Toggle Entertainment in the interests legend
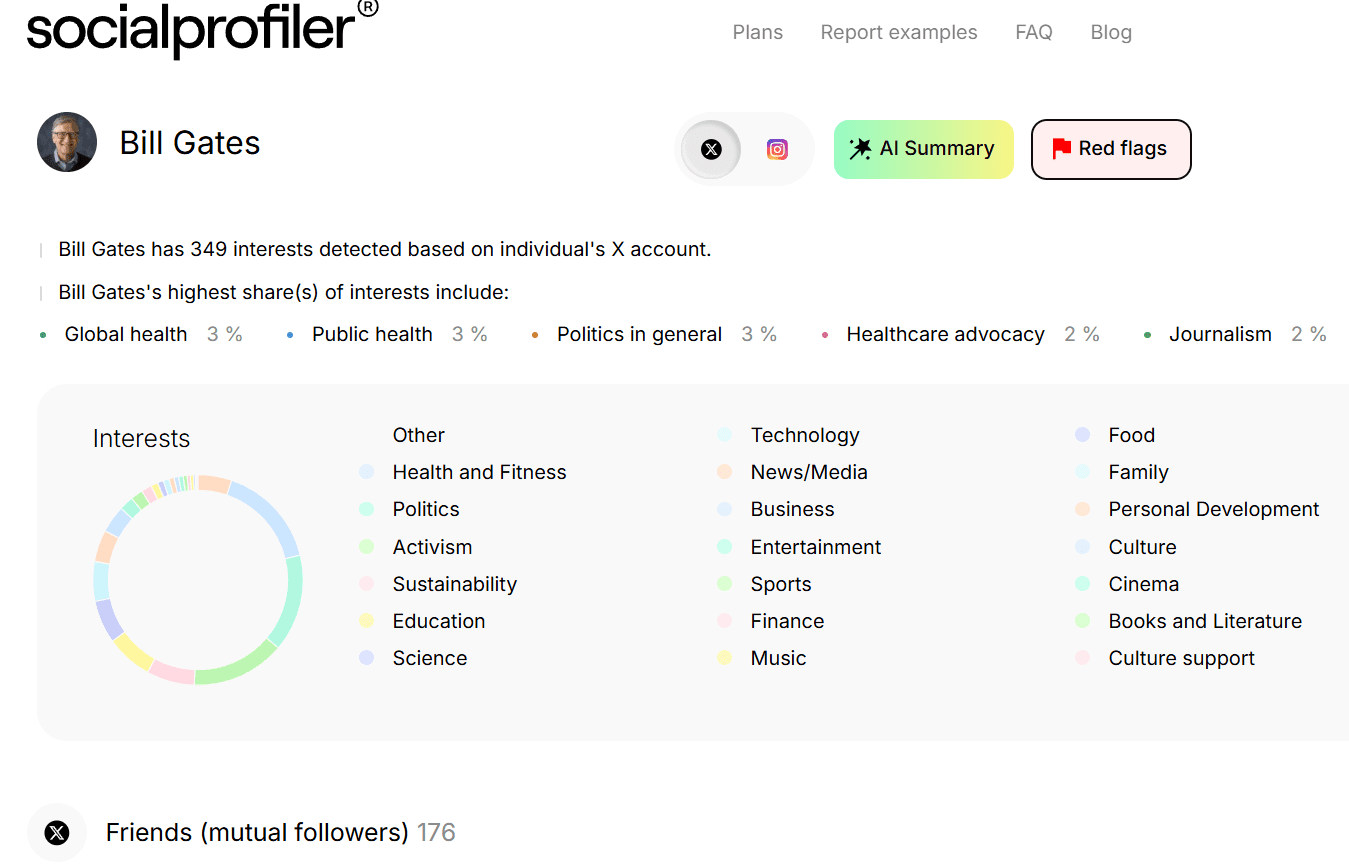Image resolution: width=1349 pixels, height=865 pixels. (724, 547)
